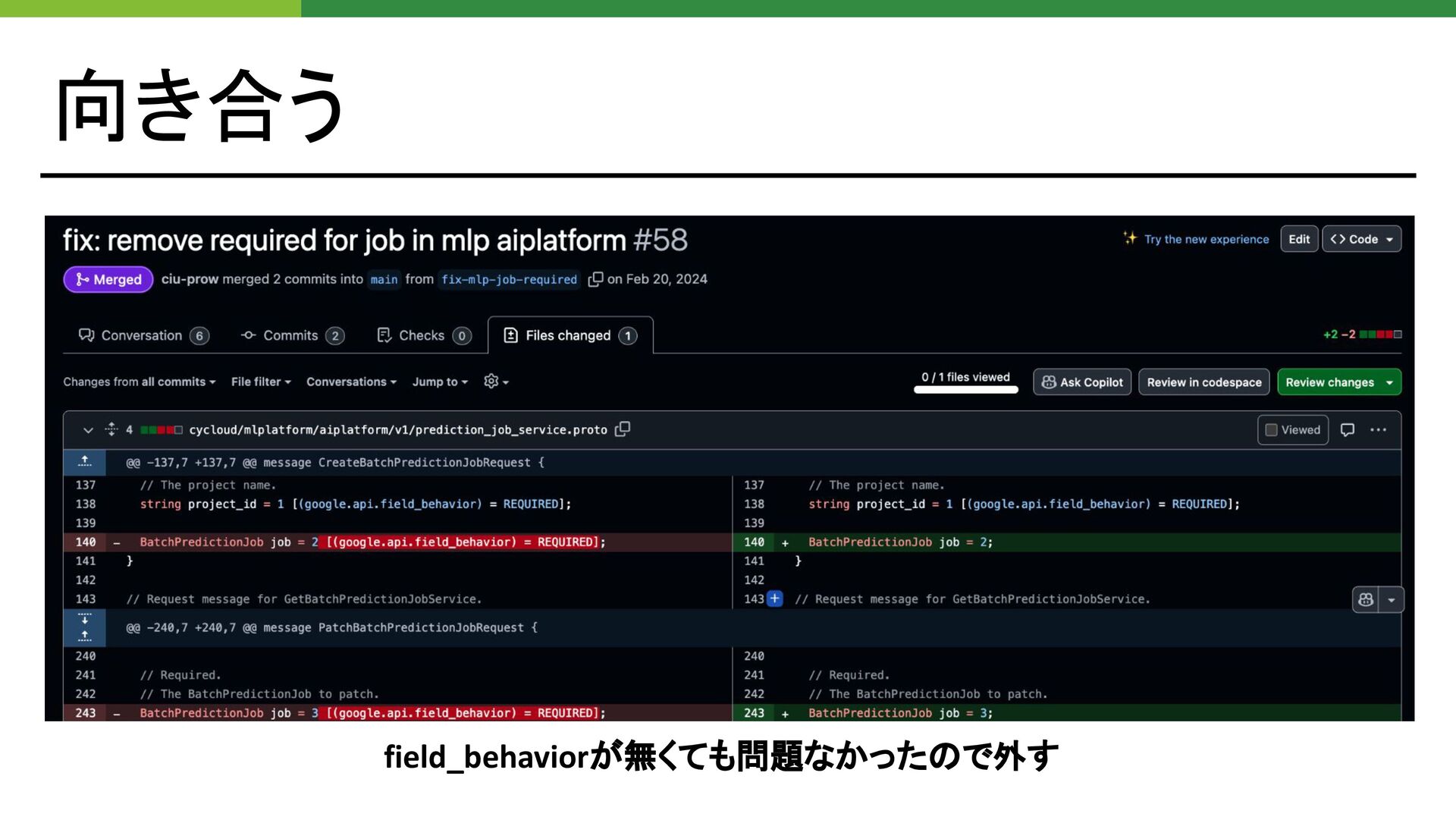Add comment with blue plus on line 143

(774, 599)
